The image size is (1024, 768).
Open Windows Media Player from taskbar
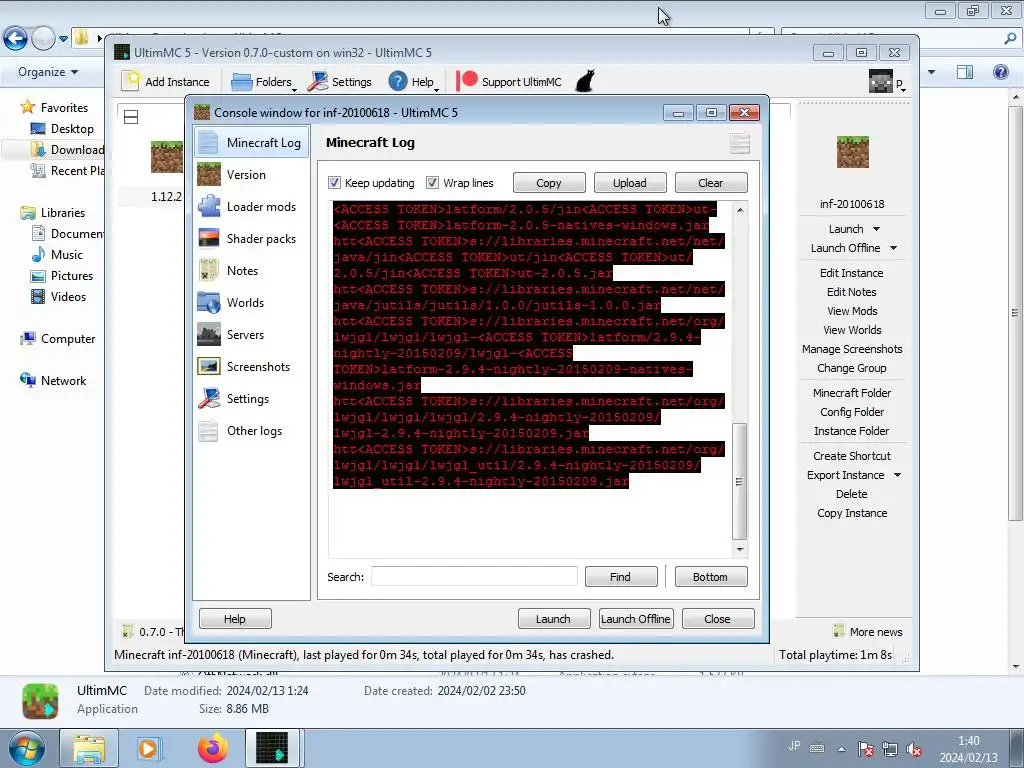(x=148, y=748)
